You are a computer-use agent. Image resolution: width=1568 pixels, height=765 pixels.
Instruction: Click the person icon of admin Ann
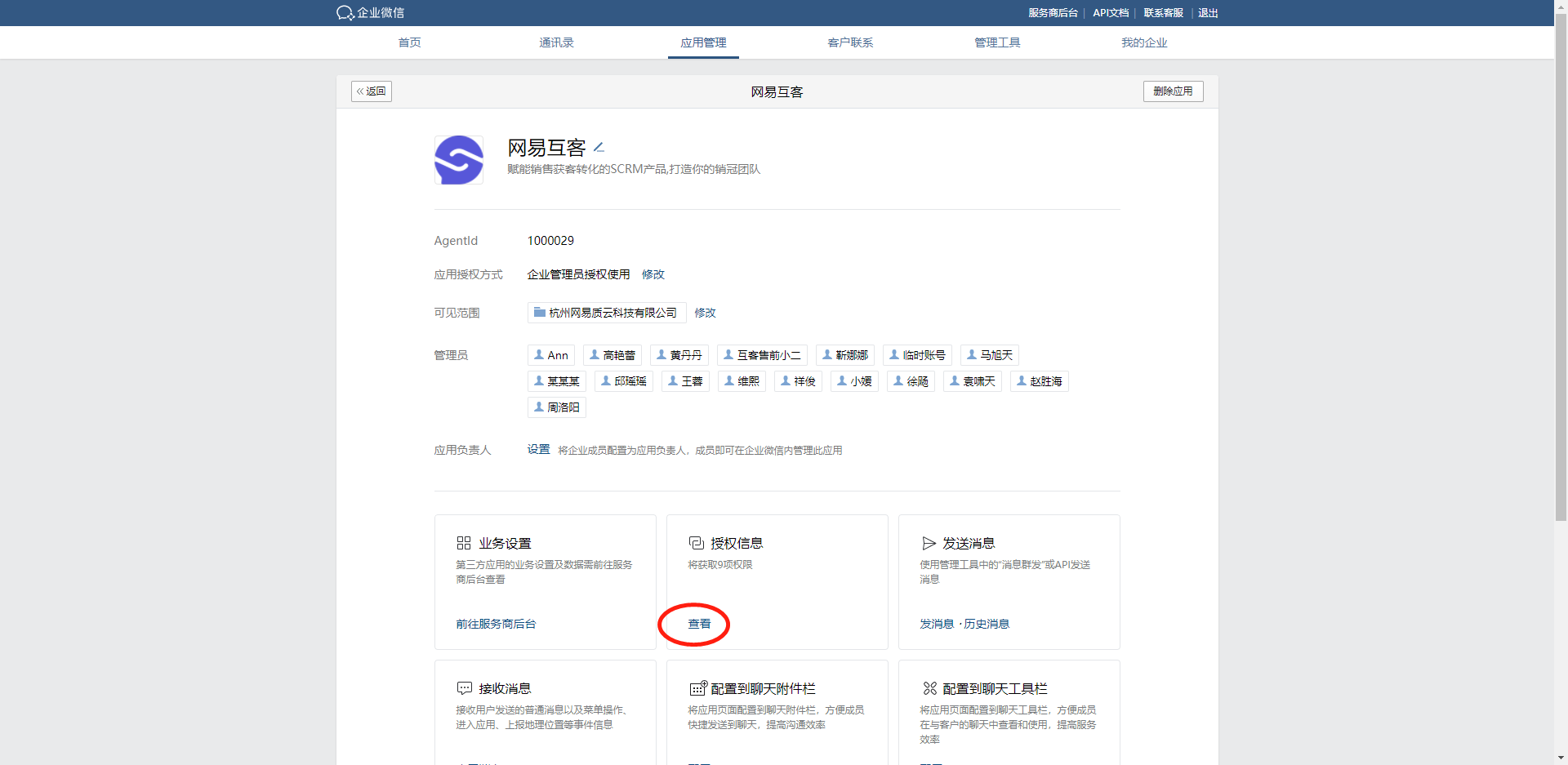coord(539,355)
